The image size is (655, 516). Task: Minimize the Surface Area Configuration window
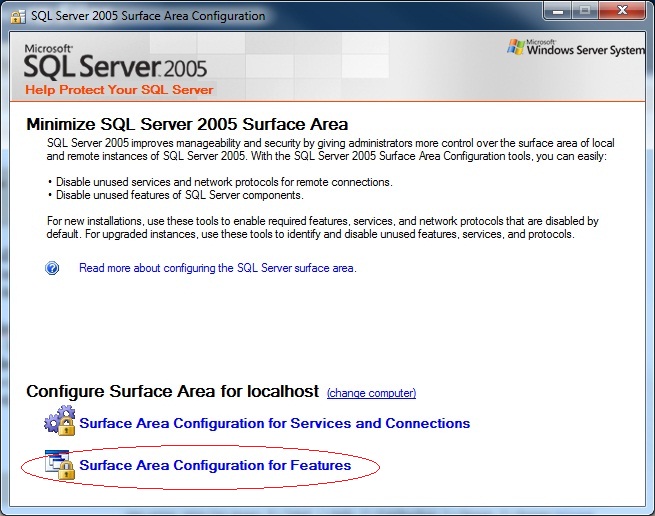coord(558,11)
